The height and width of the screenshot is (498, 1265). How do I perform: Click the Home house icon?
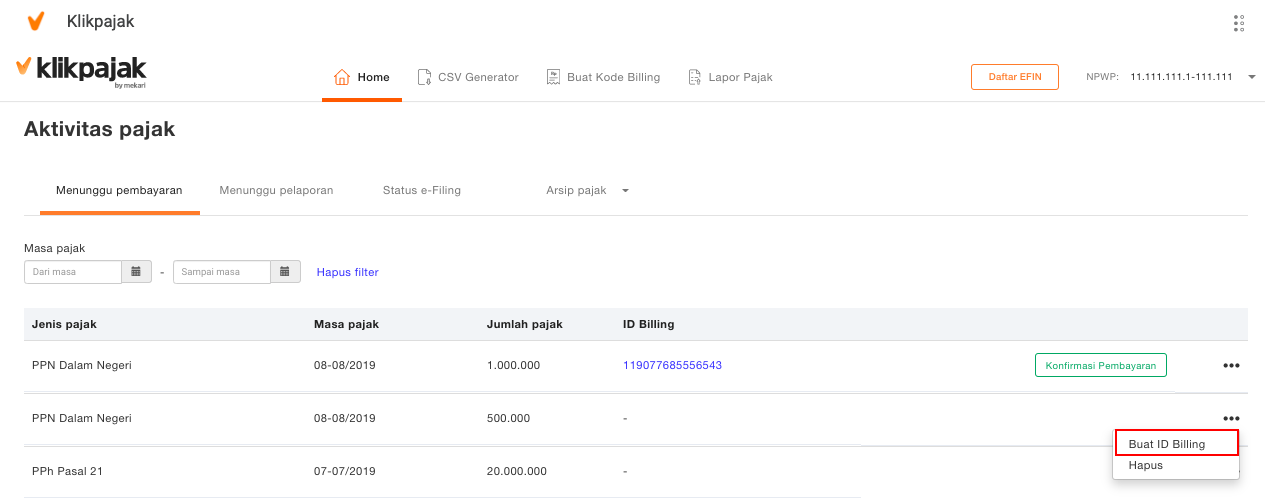click(342, 77)
